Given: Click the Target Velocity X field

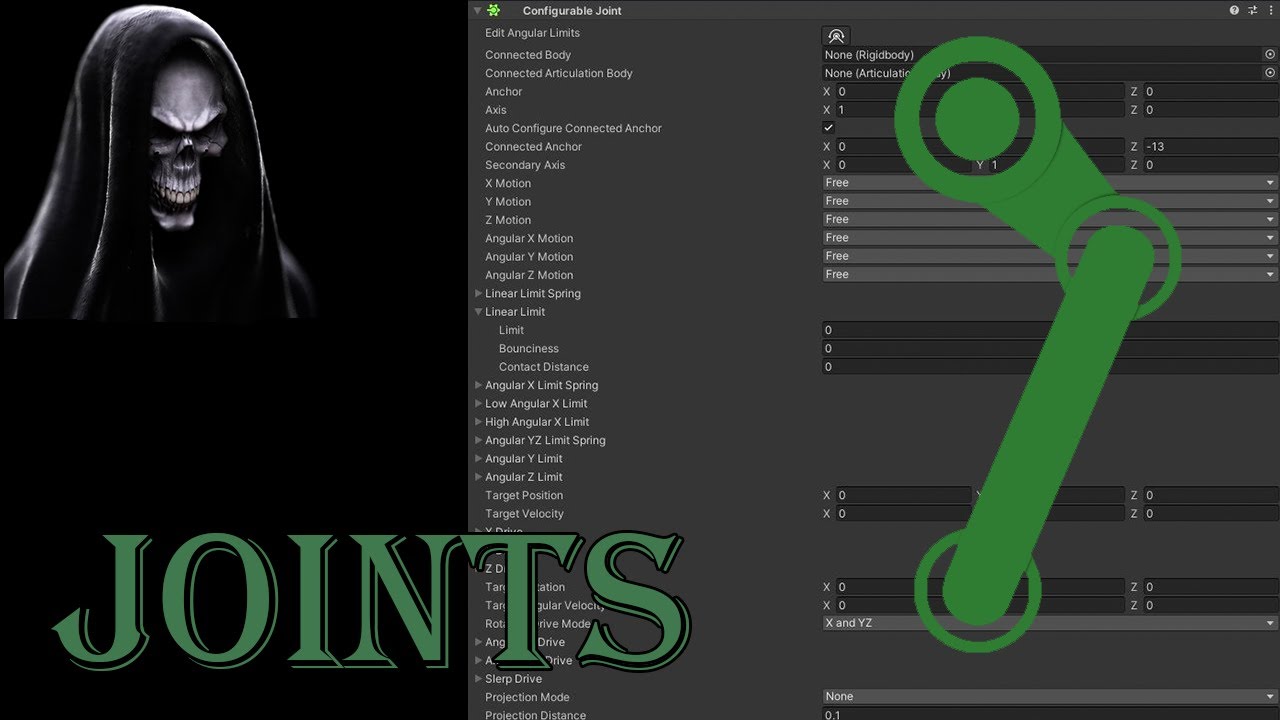Looking at the screenshot, I should coord(903,513).
